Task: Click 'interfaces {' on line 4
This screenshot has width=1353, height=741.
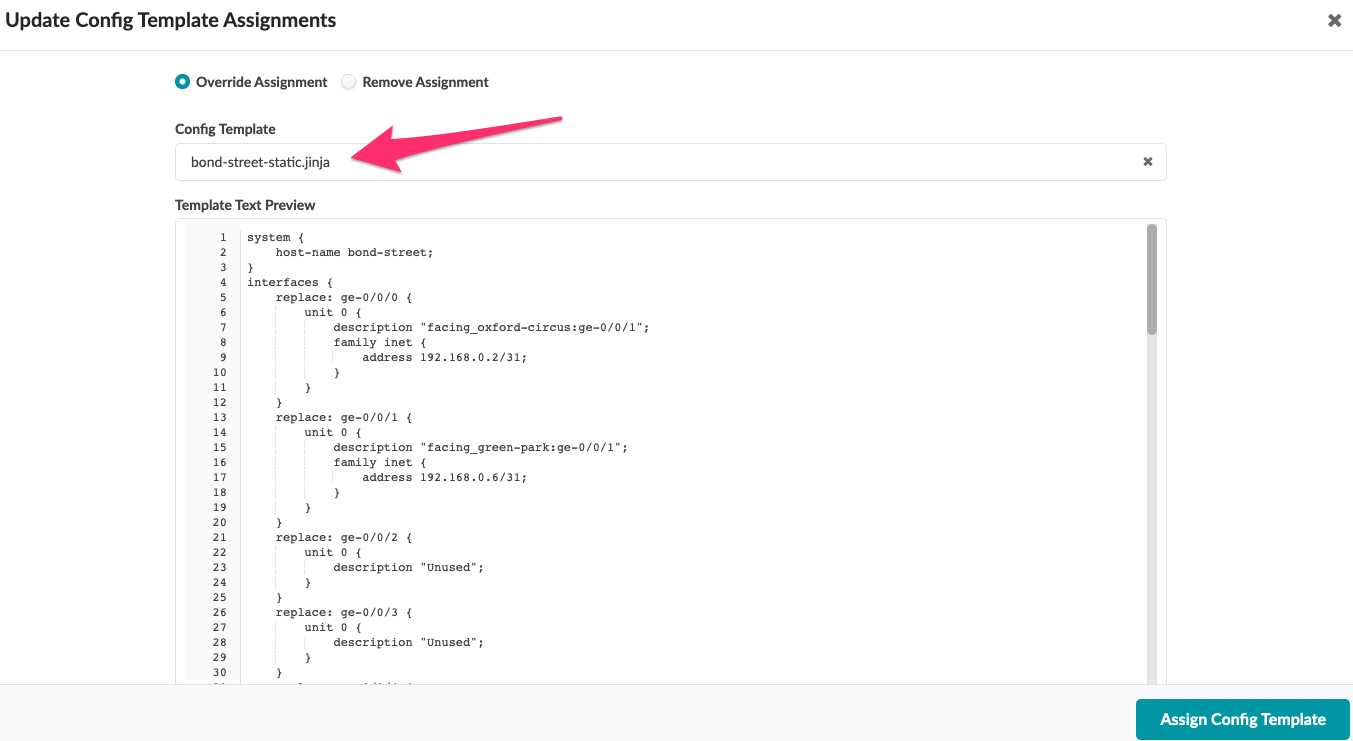Action: tap(286, 282)
